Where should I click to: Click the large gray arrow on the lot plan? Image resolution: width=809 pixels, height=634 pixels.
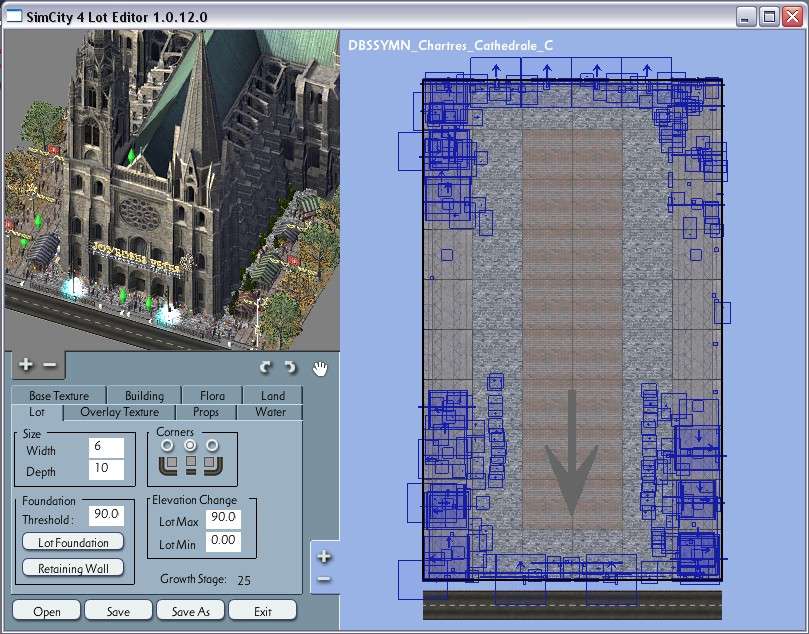click(572, 453)
